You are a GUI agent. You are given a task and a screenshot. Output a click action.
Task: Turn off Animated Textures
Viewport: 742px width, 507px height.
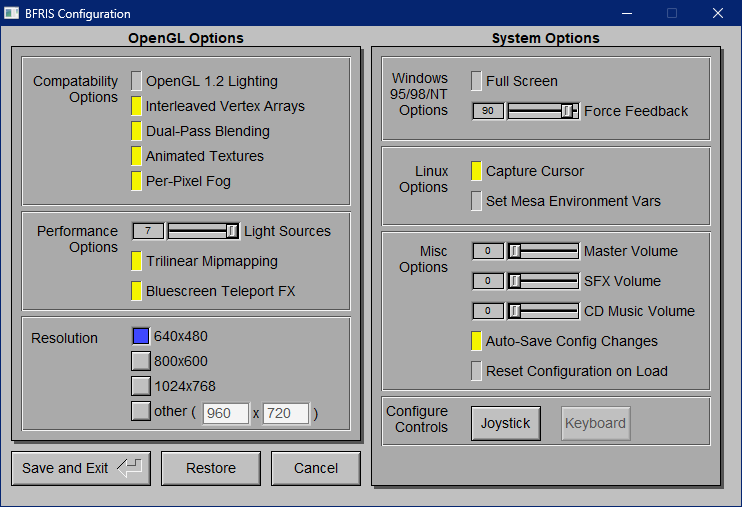pyautogui.click(x=137, y=156)
